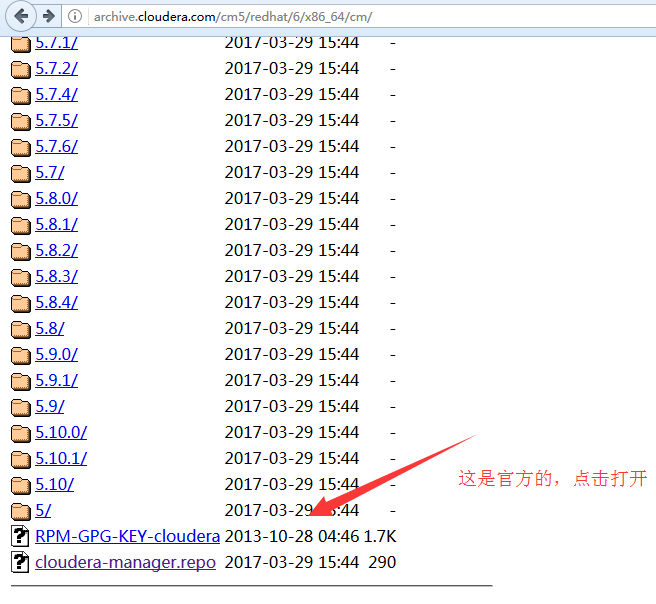Click the folder icon next to 5.10.0/
The image size is (656, 604).
coord(20,433)
